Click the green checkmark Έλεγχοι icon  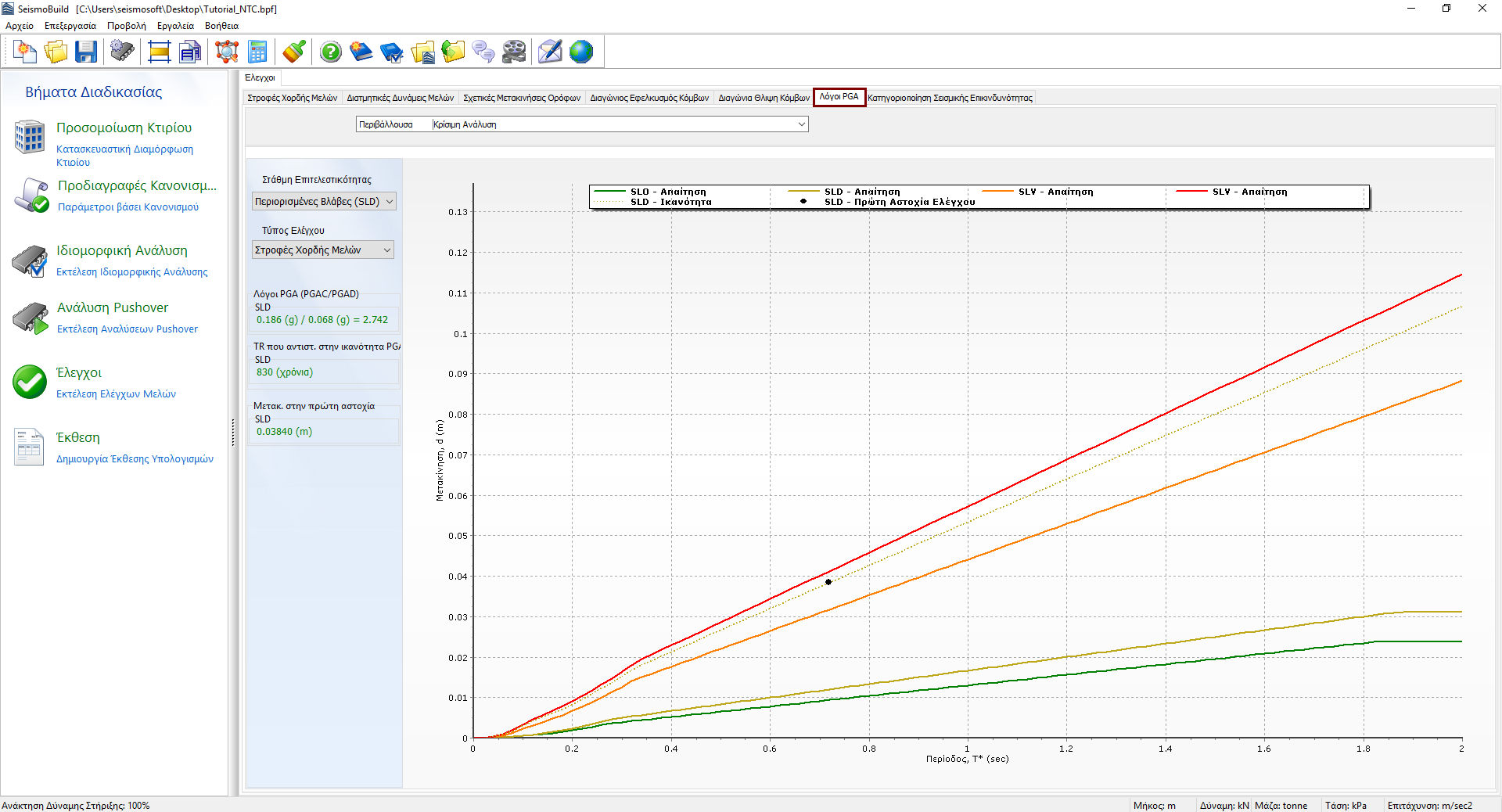[30, 382]
